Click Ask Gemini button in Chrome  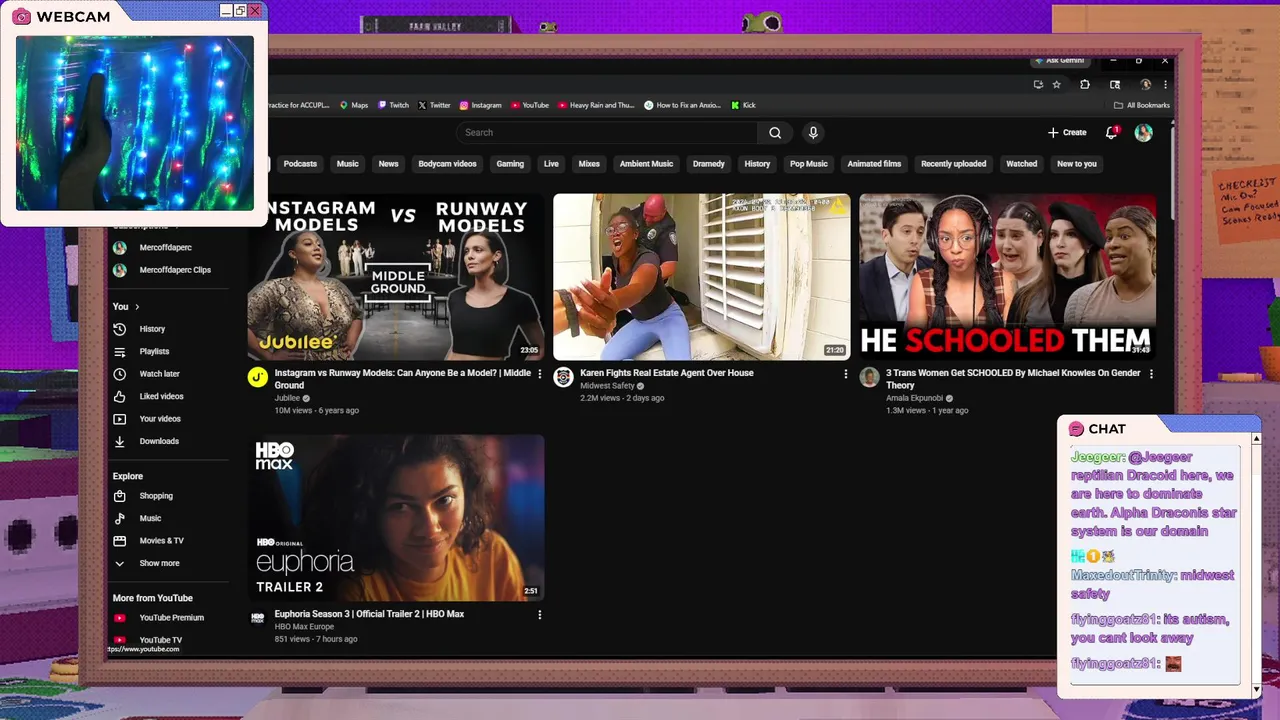click(x=1060, y=61)
